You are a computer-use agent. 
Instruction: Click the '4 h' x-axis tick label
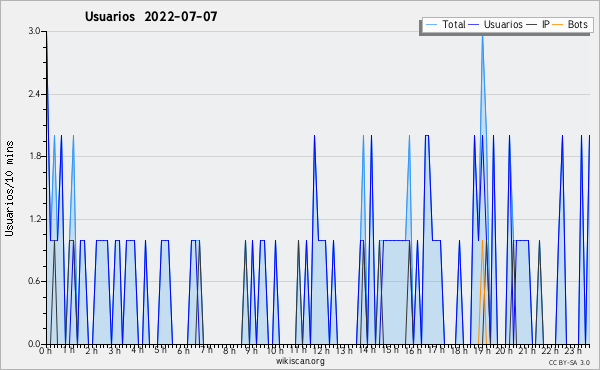tap(137, 350)
